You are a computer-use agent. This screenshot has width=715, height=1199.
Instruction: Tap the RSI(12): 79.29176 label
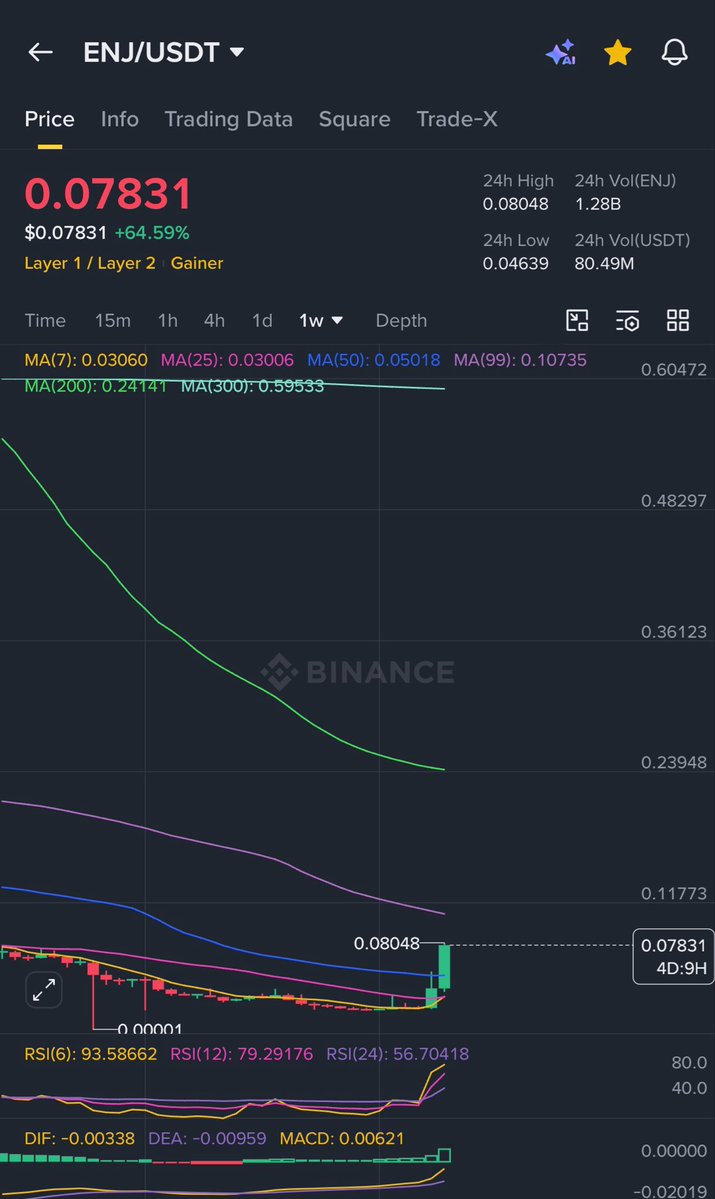pyautogui.click(x=242, y=1054)
